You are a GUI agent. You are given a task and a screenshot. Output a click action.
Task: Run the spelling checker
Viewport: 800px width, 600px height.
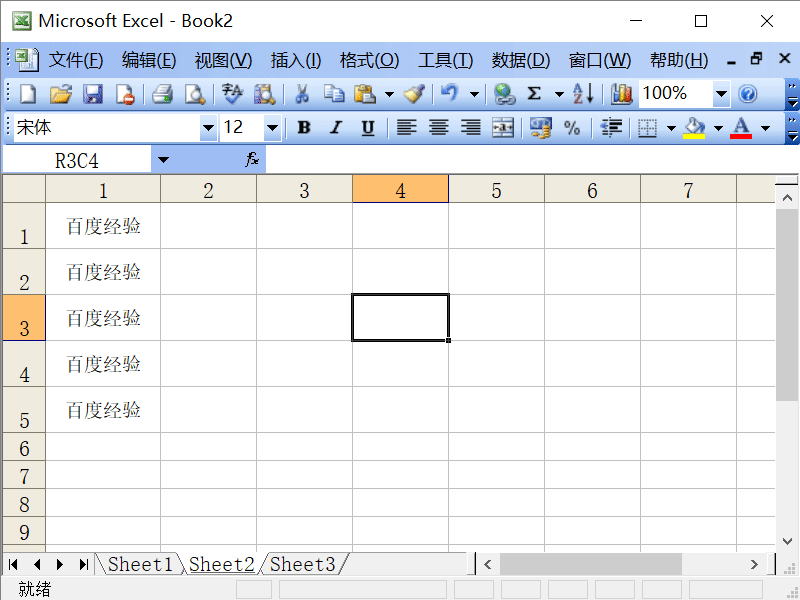pos(230,93)
